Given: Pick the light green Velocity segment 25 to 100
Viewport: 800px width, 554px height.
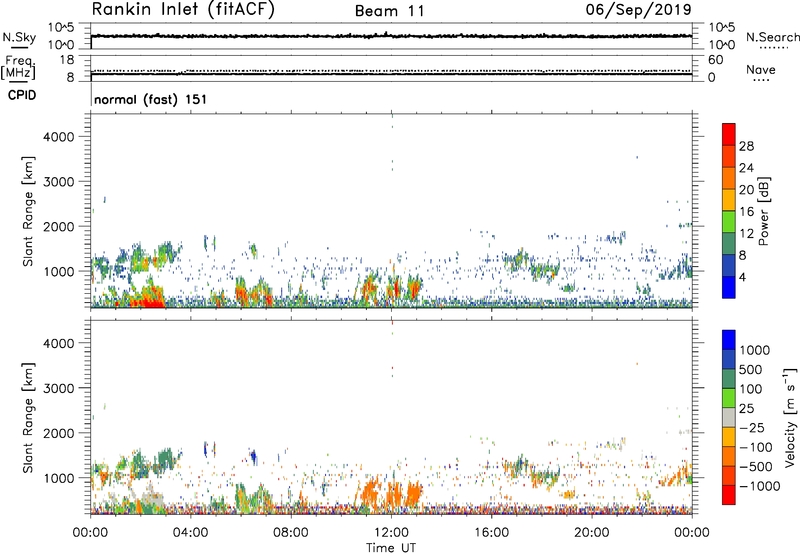Looking at the screenshot, I should [x=729, y=398].
